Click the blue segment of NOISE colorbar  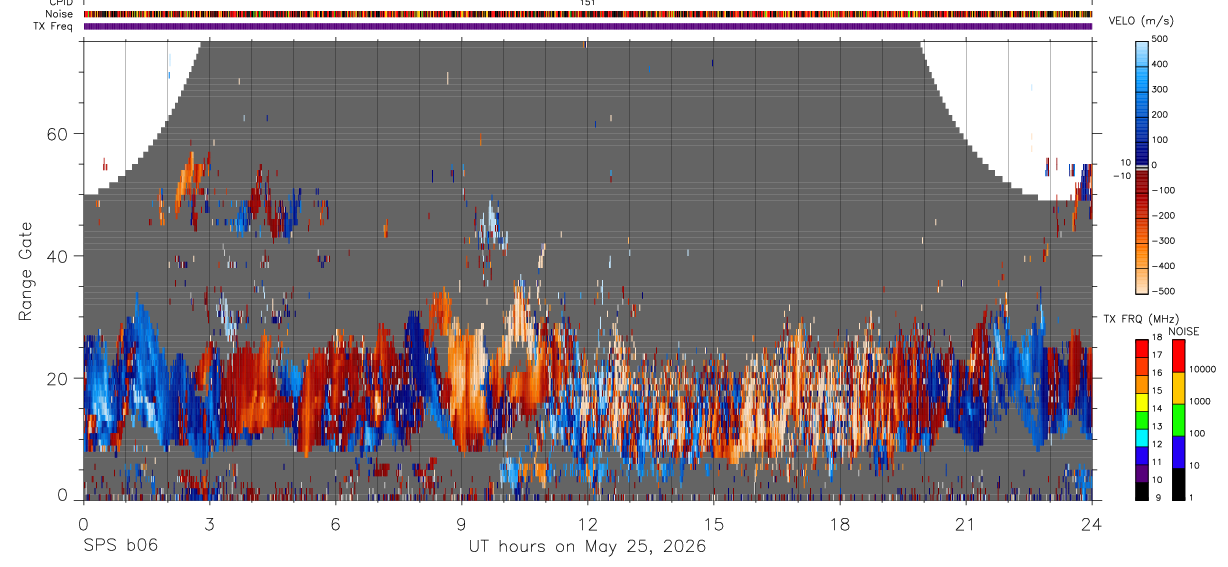[1178, 452]
